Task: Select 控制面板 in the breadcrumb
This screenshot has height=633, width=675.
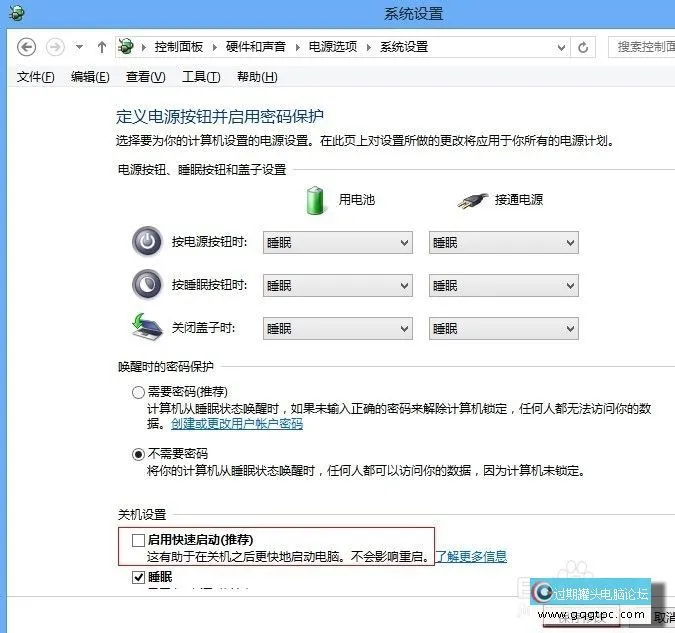Action: pos(179,47)
